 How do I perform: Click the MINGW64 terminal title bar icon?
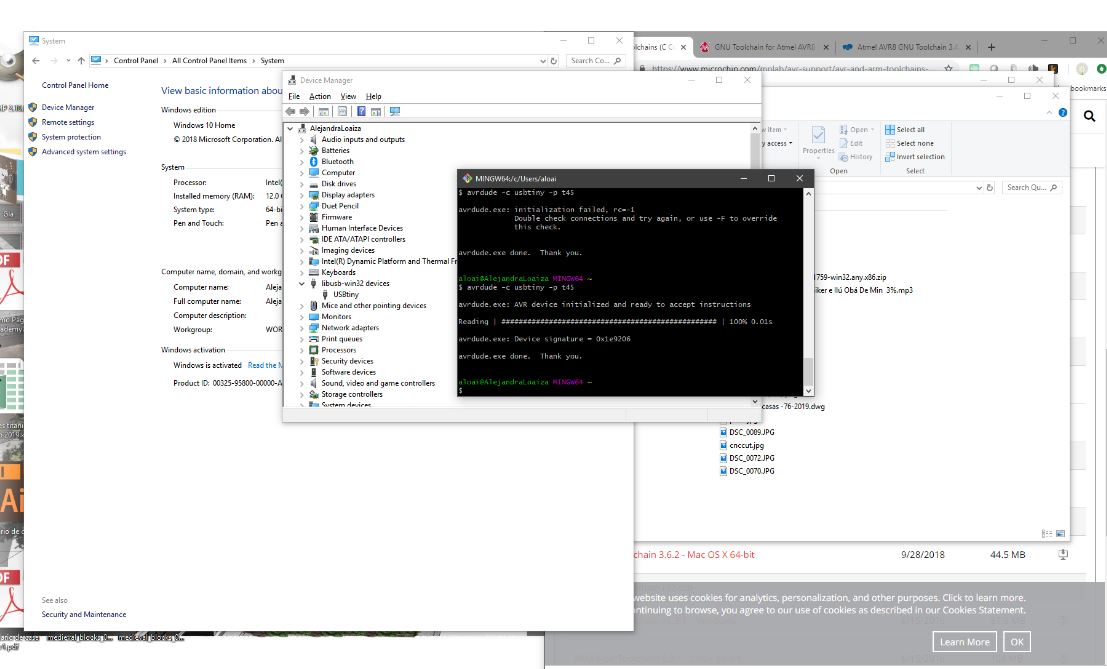coord(467,179)
